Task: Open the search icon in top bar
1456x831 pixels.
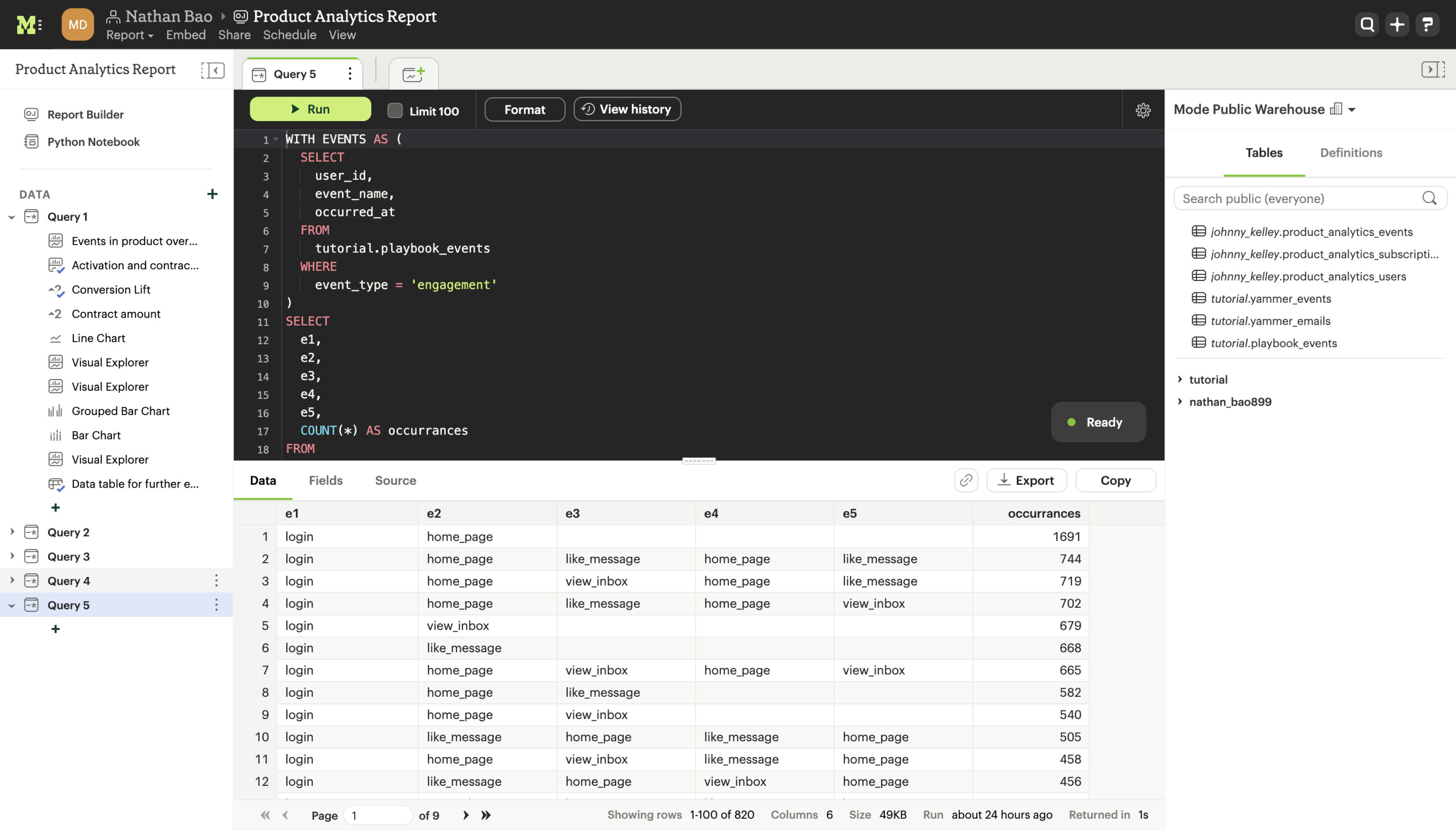Action: click(1367, 25)
